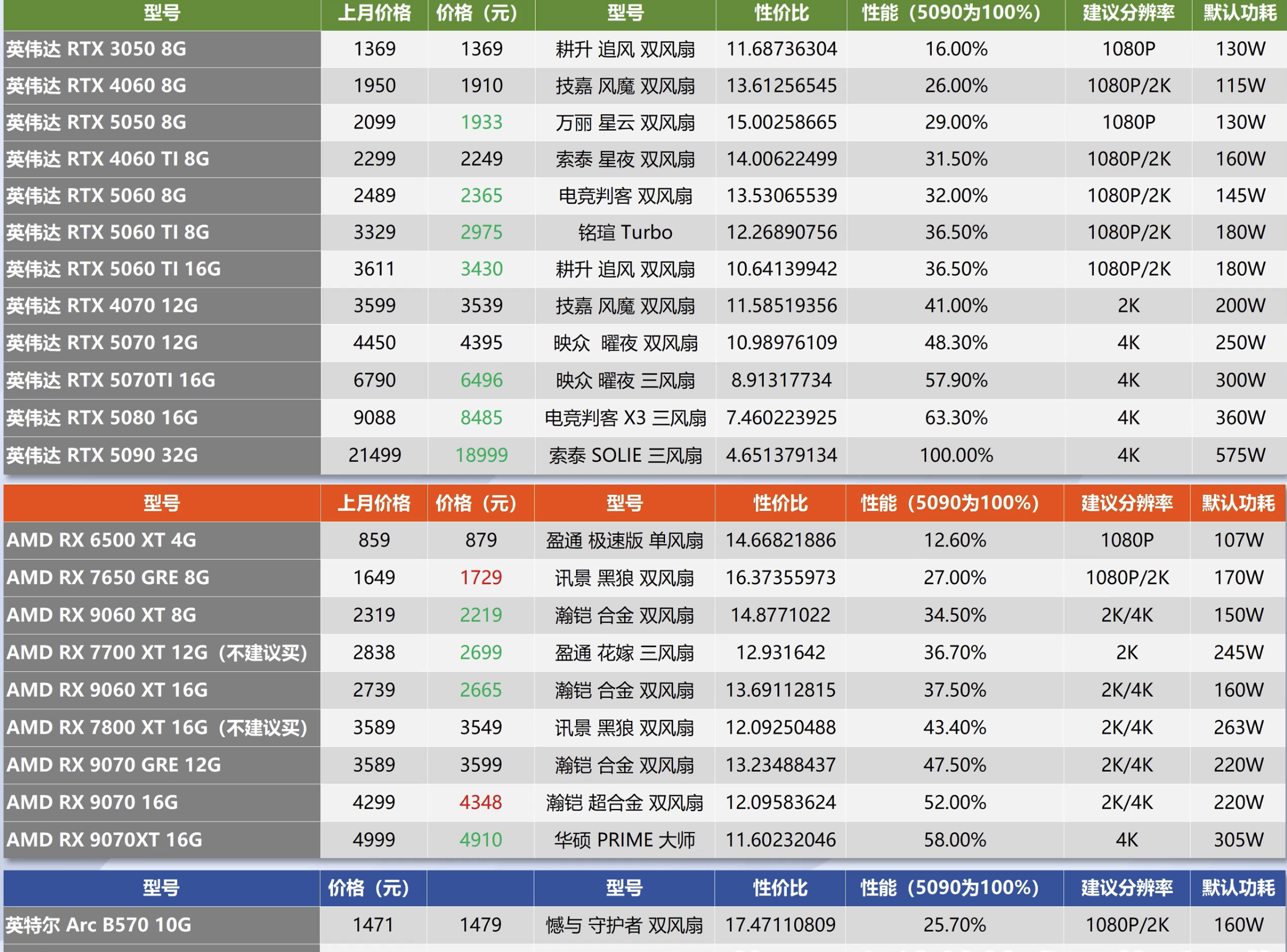
Task: Select the 建议分辨率 header in green table
Action: [x=1128, y=12]
